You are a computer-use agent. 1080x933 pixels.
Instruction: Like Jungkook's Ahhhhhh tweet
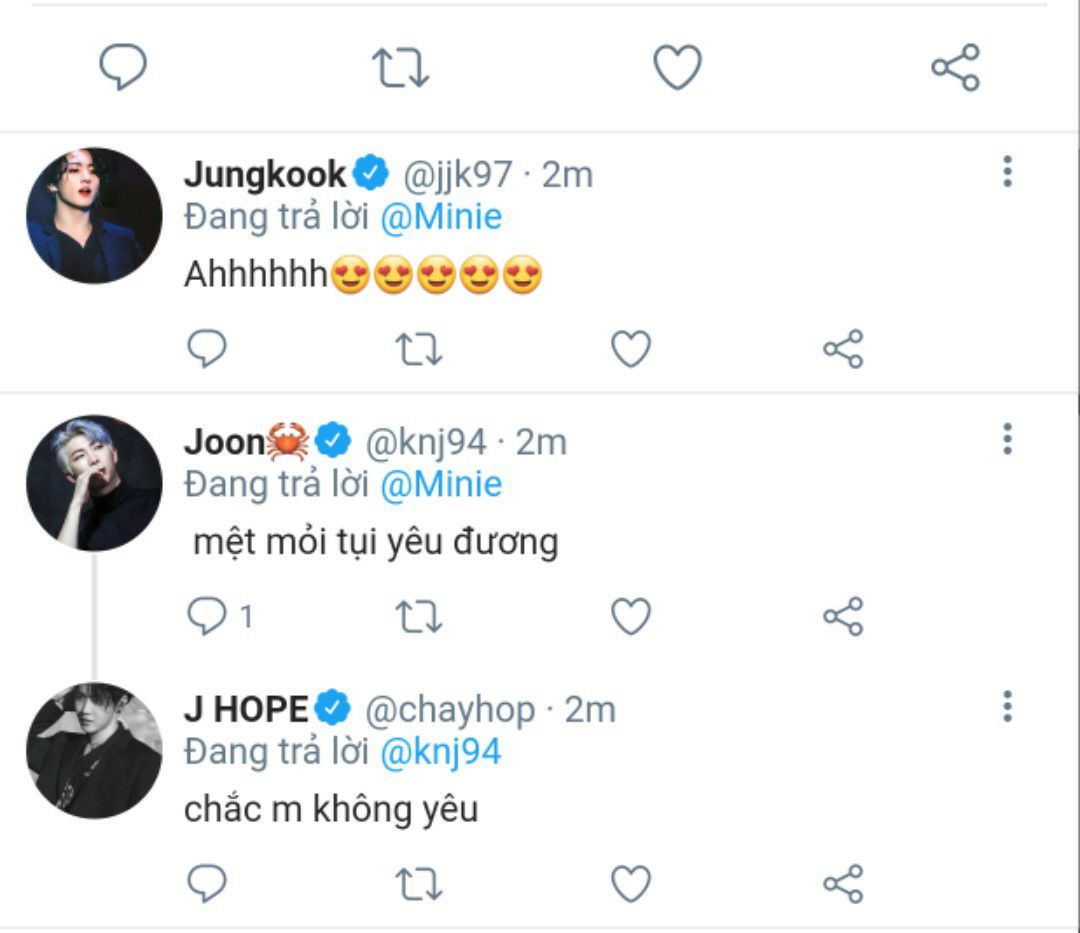631,349
